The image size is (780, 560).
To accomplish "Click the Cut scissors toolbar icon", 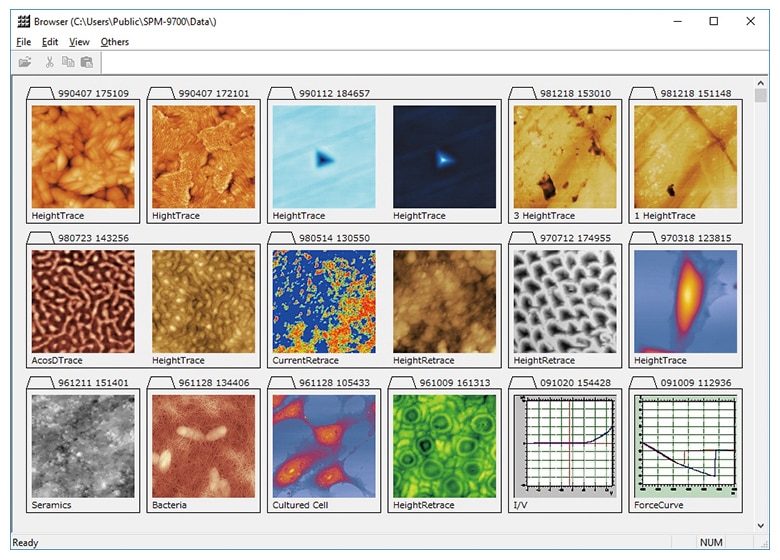I will (50, 62).
